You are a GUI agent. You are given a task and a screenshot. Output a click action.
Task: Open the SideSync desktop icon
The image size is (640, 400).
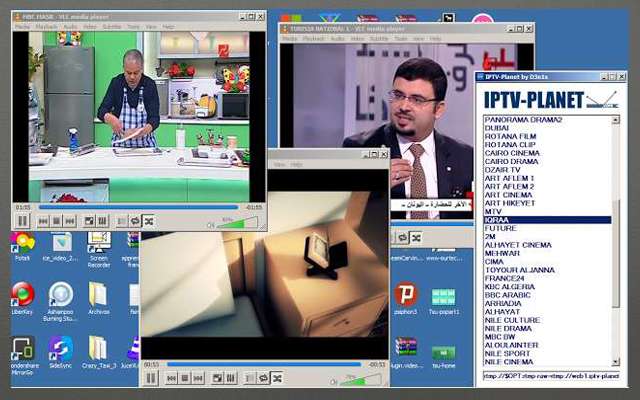pos(60,352)
